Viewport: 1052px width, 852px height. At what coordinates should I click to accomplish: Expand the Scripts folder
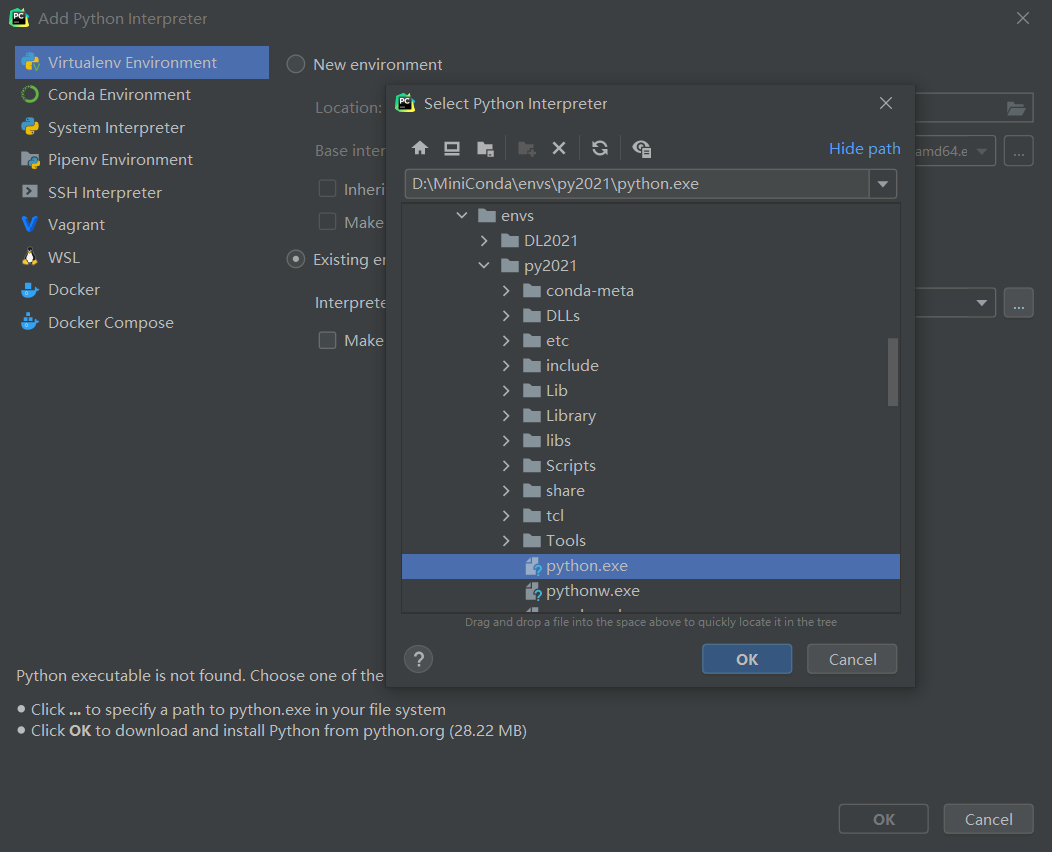coord(506,466)
